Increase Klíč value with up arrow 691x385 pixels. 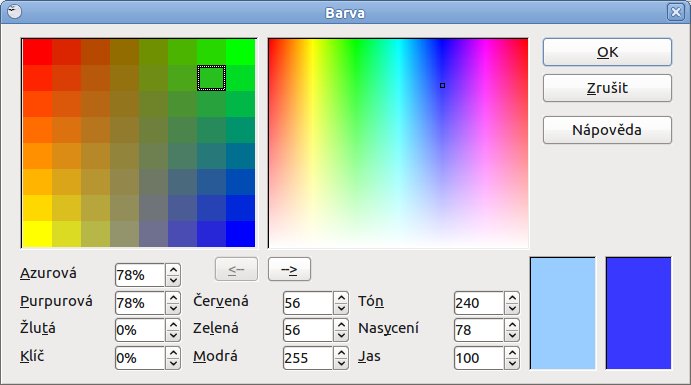coord(173,352)
